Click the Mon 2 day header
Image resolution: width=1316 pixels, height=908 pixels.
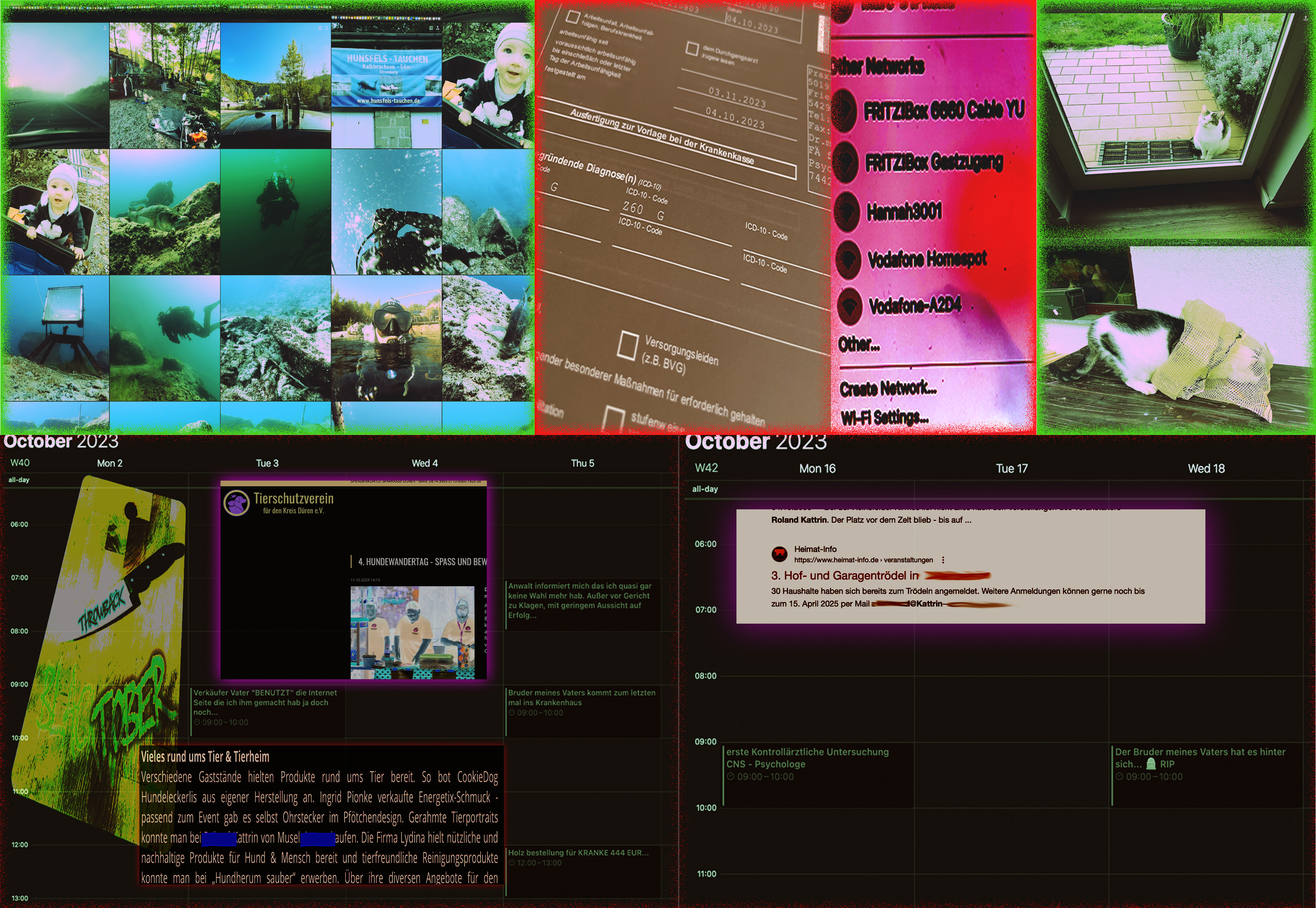[x=110, y=463]
